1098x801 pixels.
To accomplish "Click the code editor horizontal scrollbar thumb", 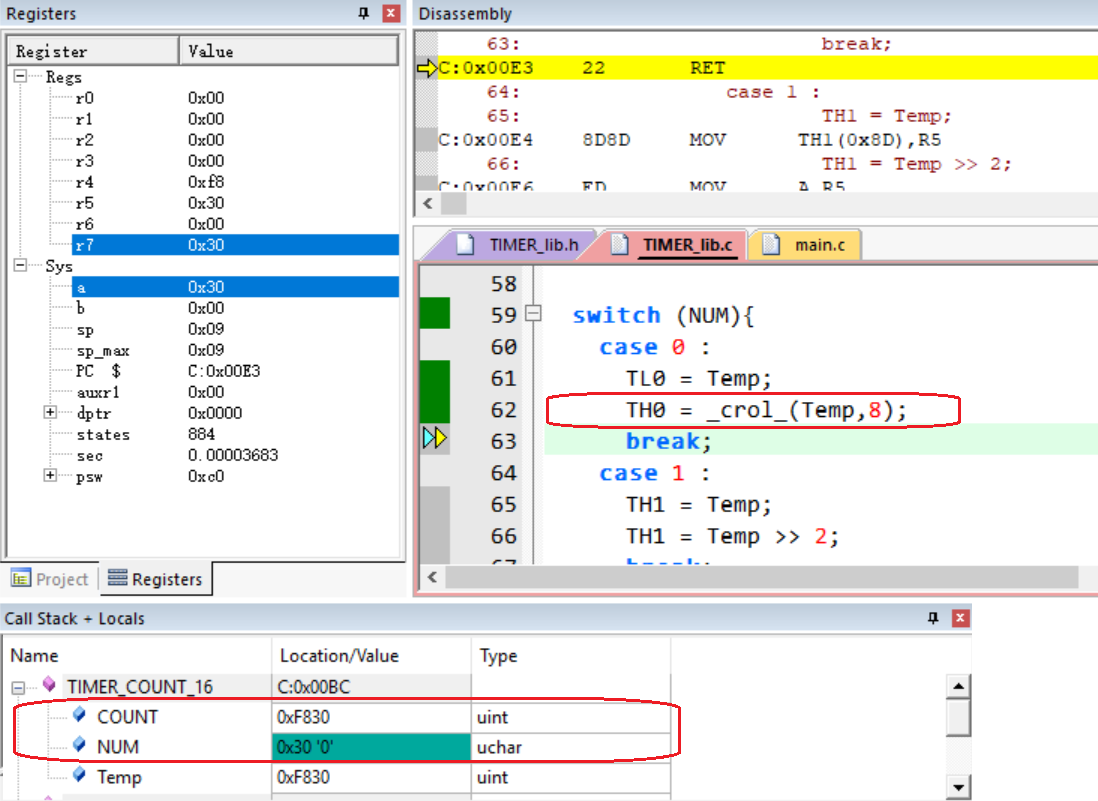I will click(x=762, y=578).
